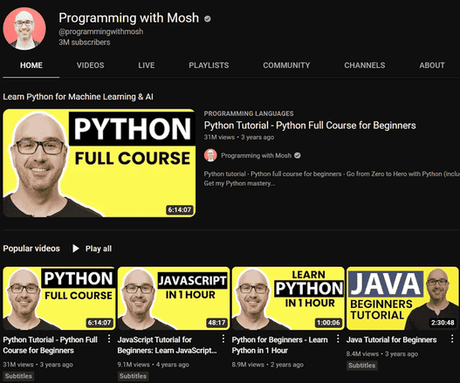Click the 1:00:06 duration badge
The height and width of the screenshot is (383, 460).
pos(329,322)
